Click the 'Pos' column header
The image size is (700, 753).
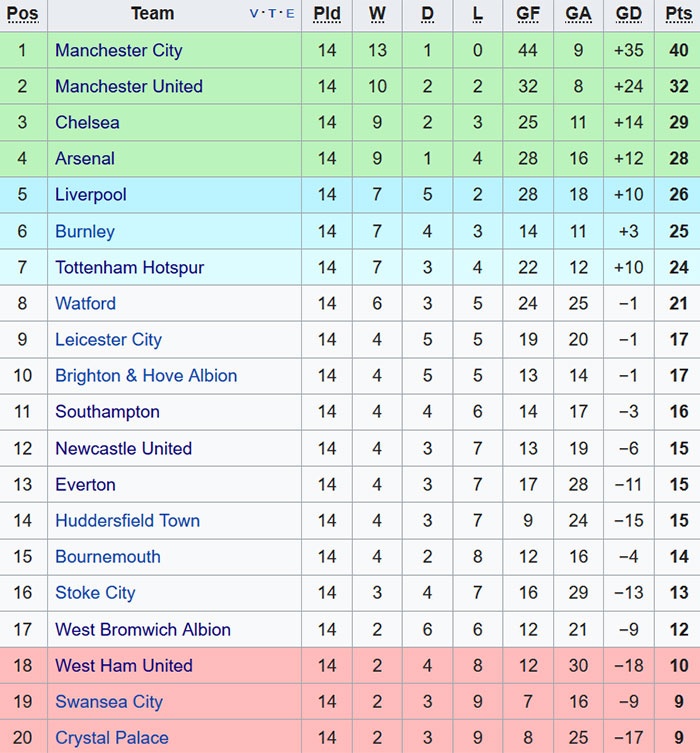click(22, 14)
